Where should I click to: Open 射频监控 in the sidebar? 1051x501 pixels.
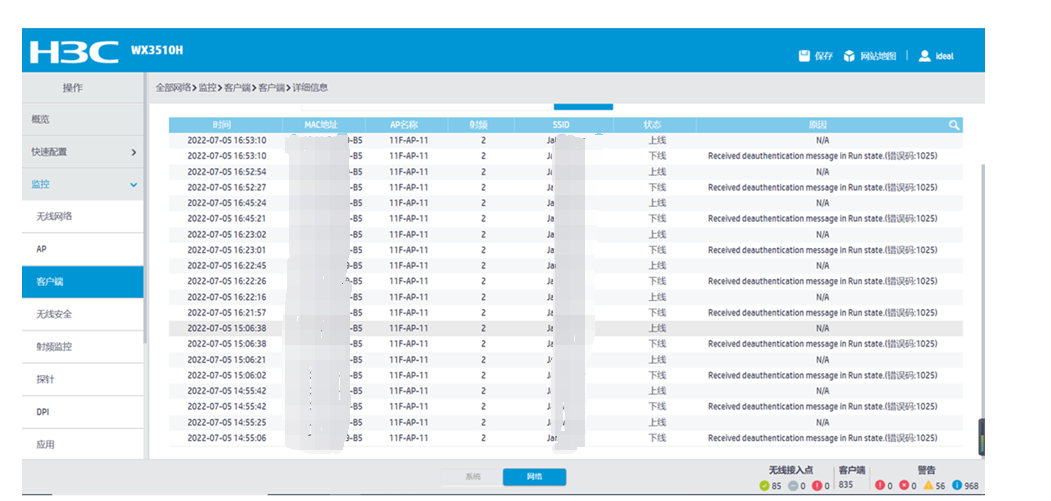[82, 347]
